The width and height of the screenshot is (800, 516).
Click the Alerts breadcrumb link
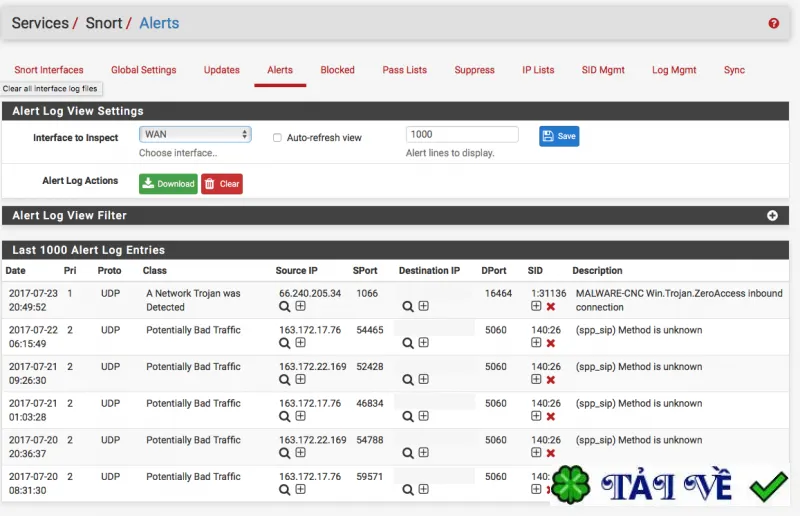point(159,23)
